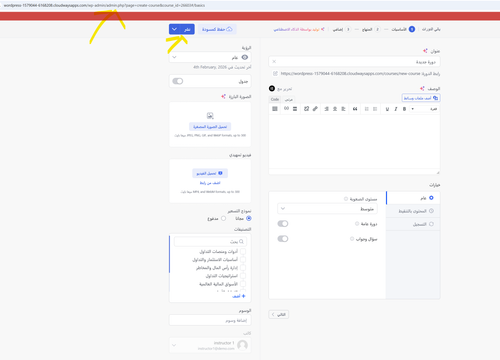Click the أضف plus link under categories
This screenshot has height=360, width=500.
[x=239, y=296]
